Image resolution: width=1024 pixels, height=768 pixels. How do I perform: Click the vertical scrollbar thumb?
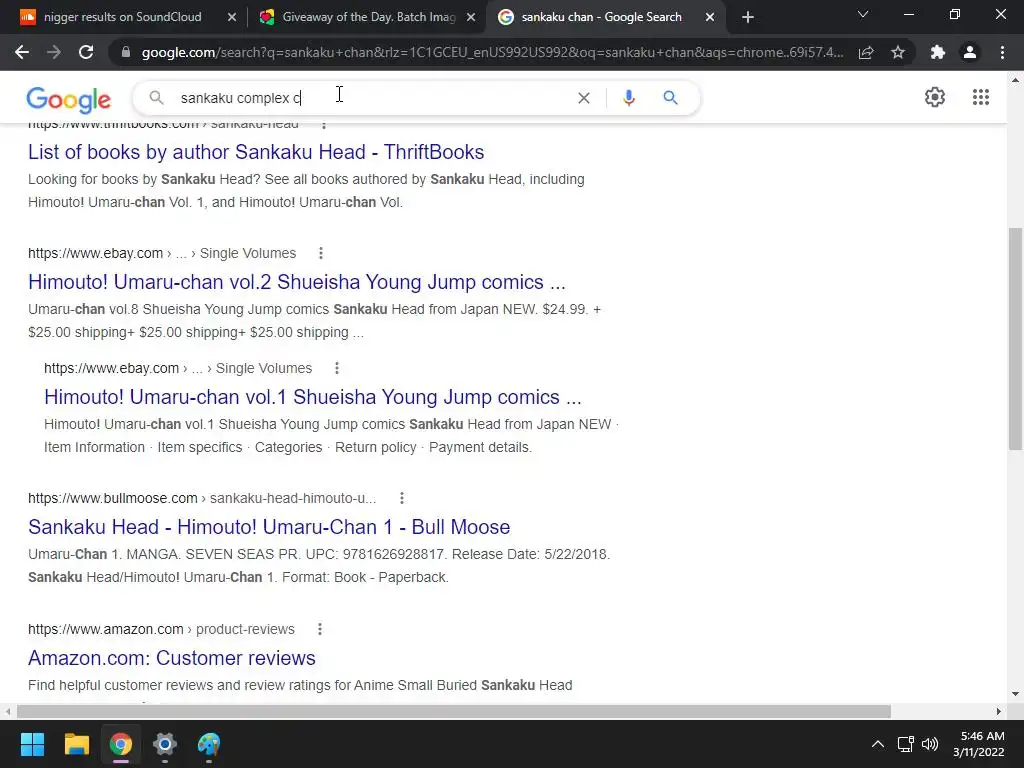pos(1015,338)
